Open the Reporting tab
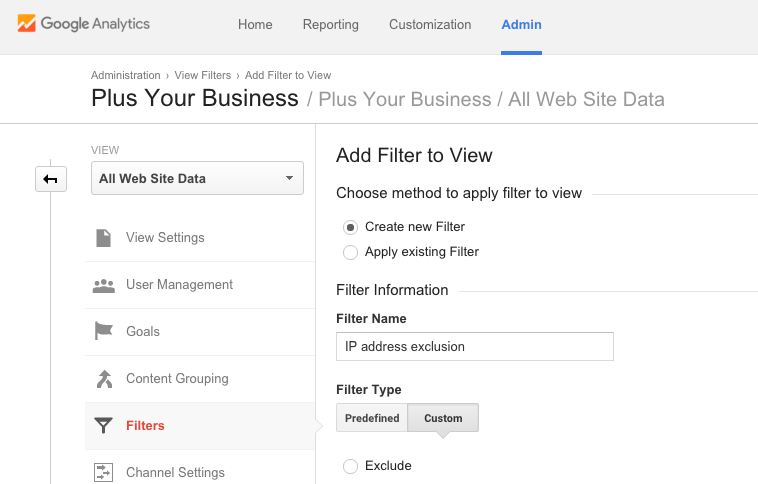The height and width of the screenshot is (484, 758). point(331,25)
